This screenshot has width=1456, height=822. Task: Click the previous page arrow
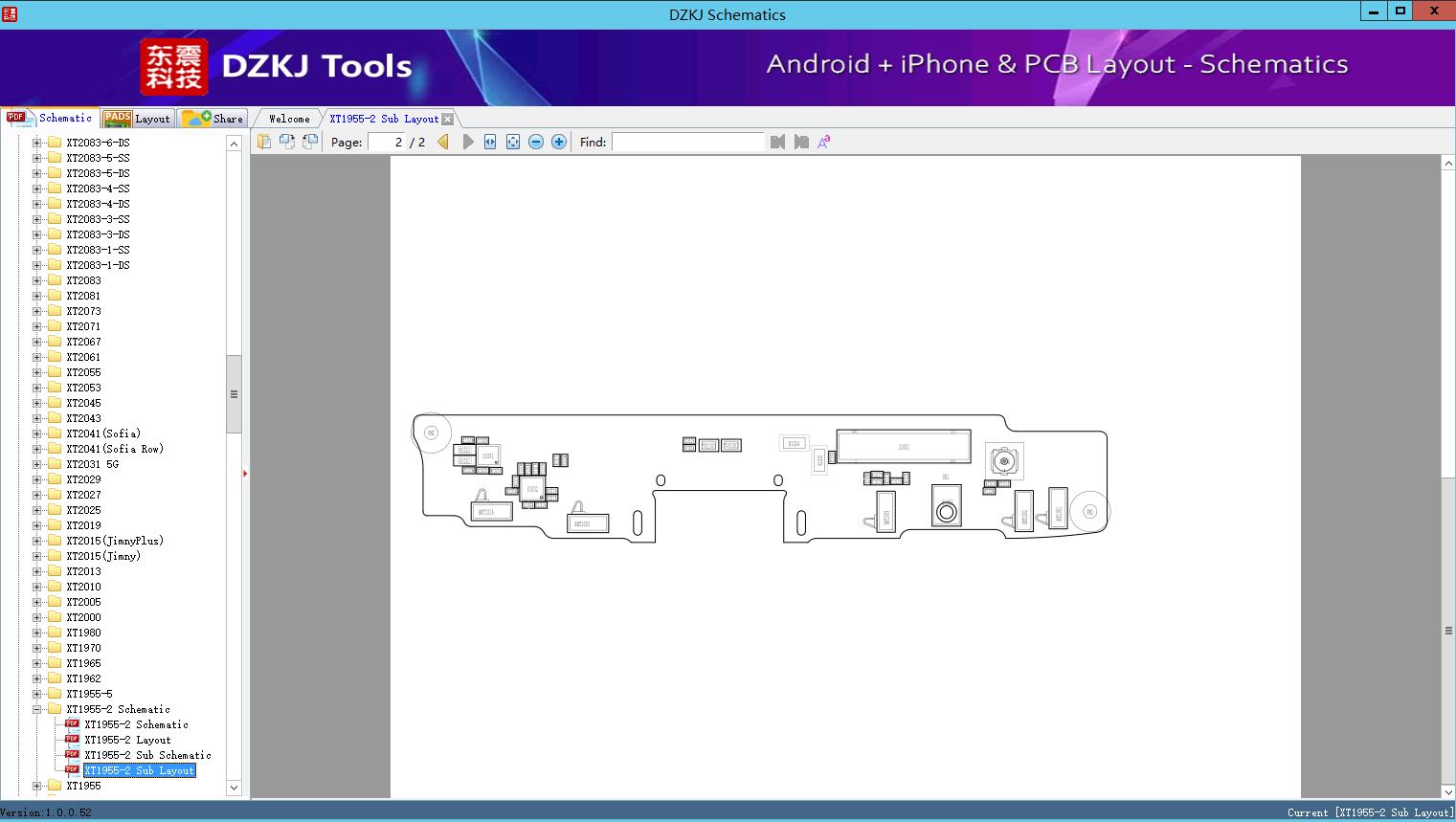point(443,142)
